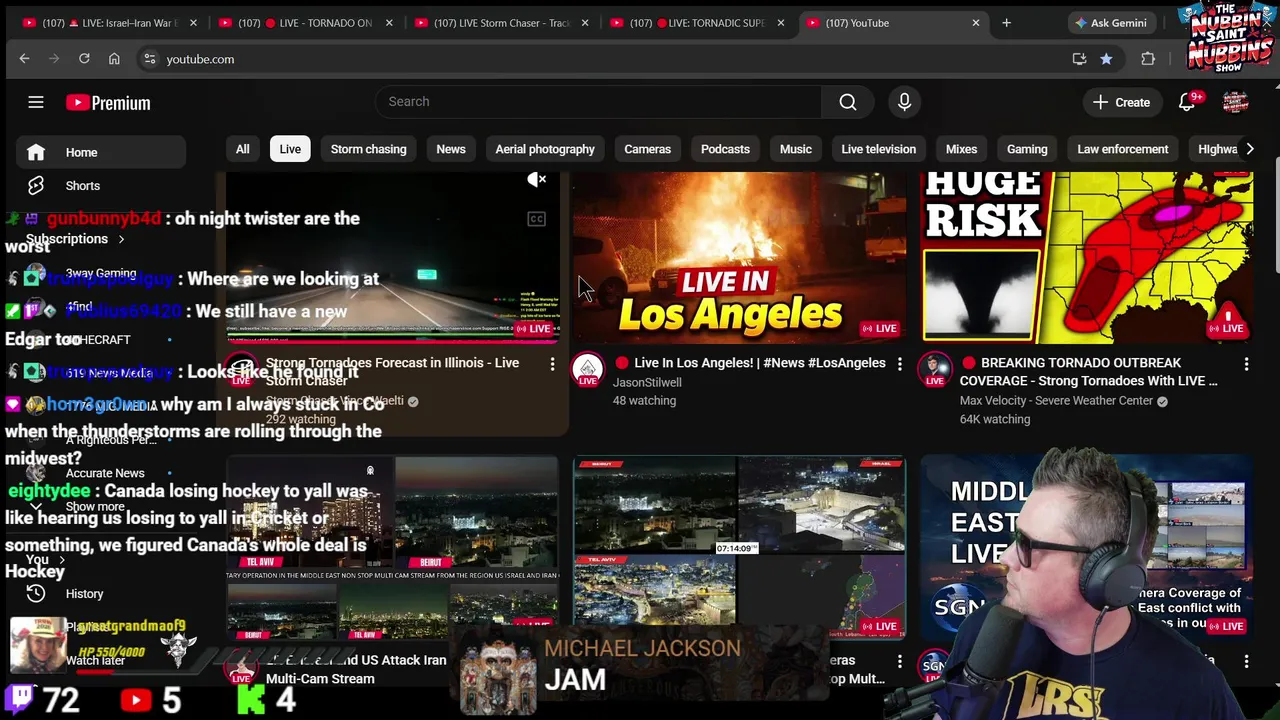Select the All filter chip
Image resolution: width=1280 pixels, height=720 pixels.
pyautogui.click(x=243, y=149)
